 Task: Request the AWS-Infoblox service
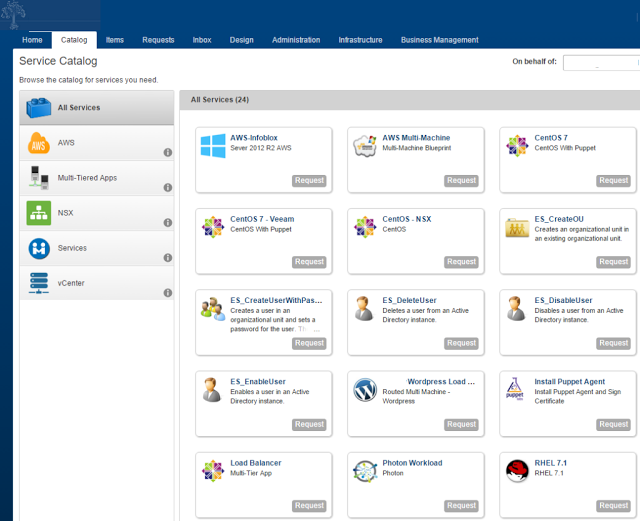tap(309, 180)
